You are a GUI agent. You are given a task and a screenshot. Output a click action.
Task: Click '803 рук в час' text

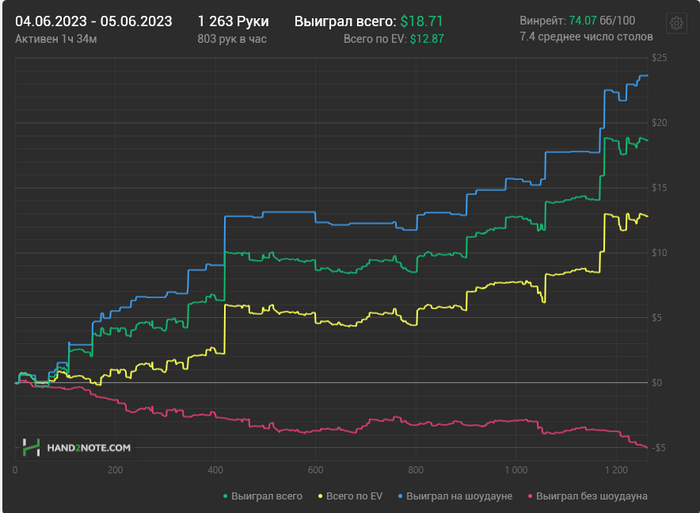point(232,39)
